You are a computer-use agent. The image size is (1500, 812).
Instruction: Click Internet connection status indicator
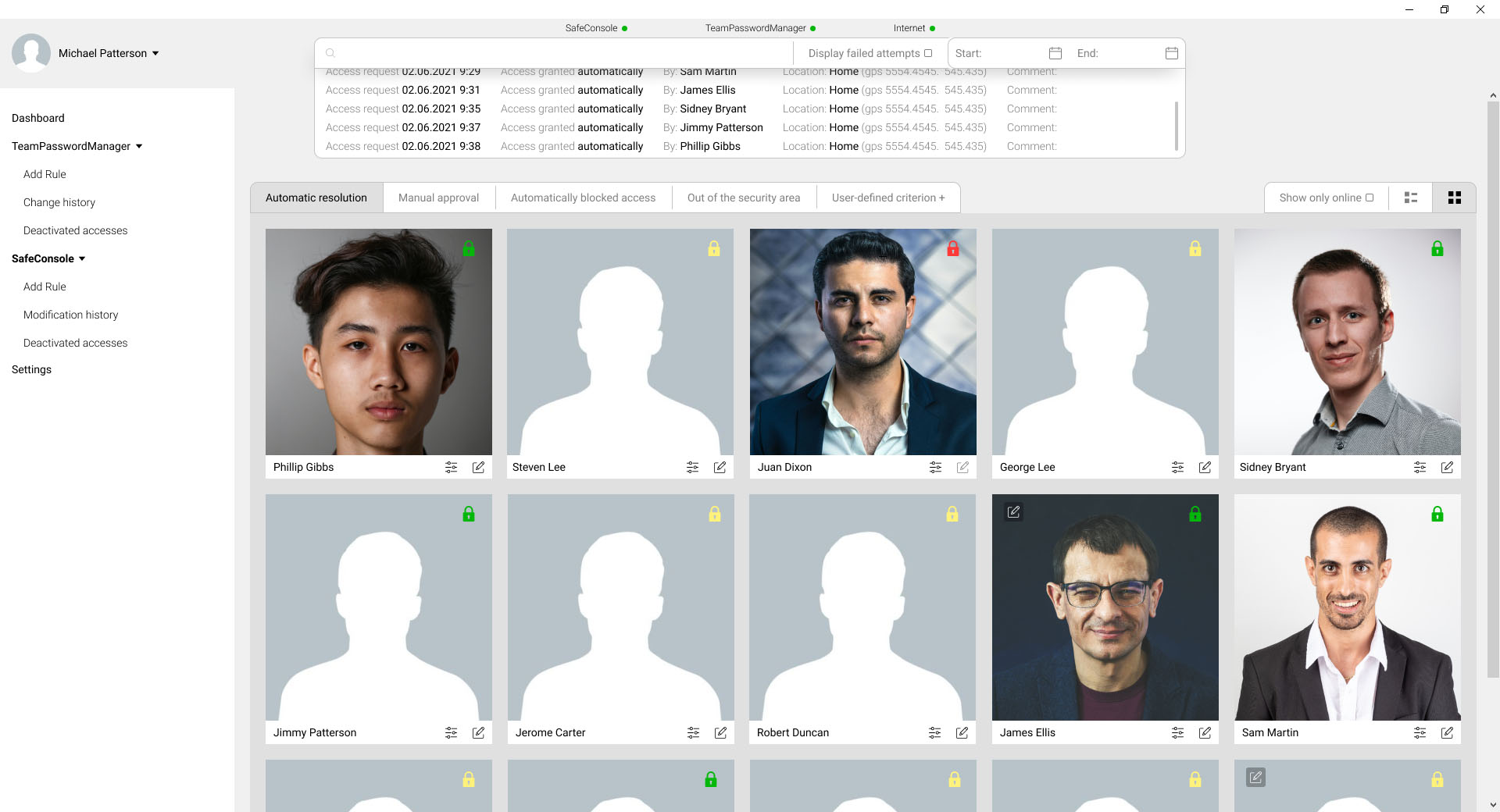(x=933, y=28)
